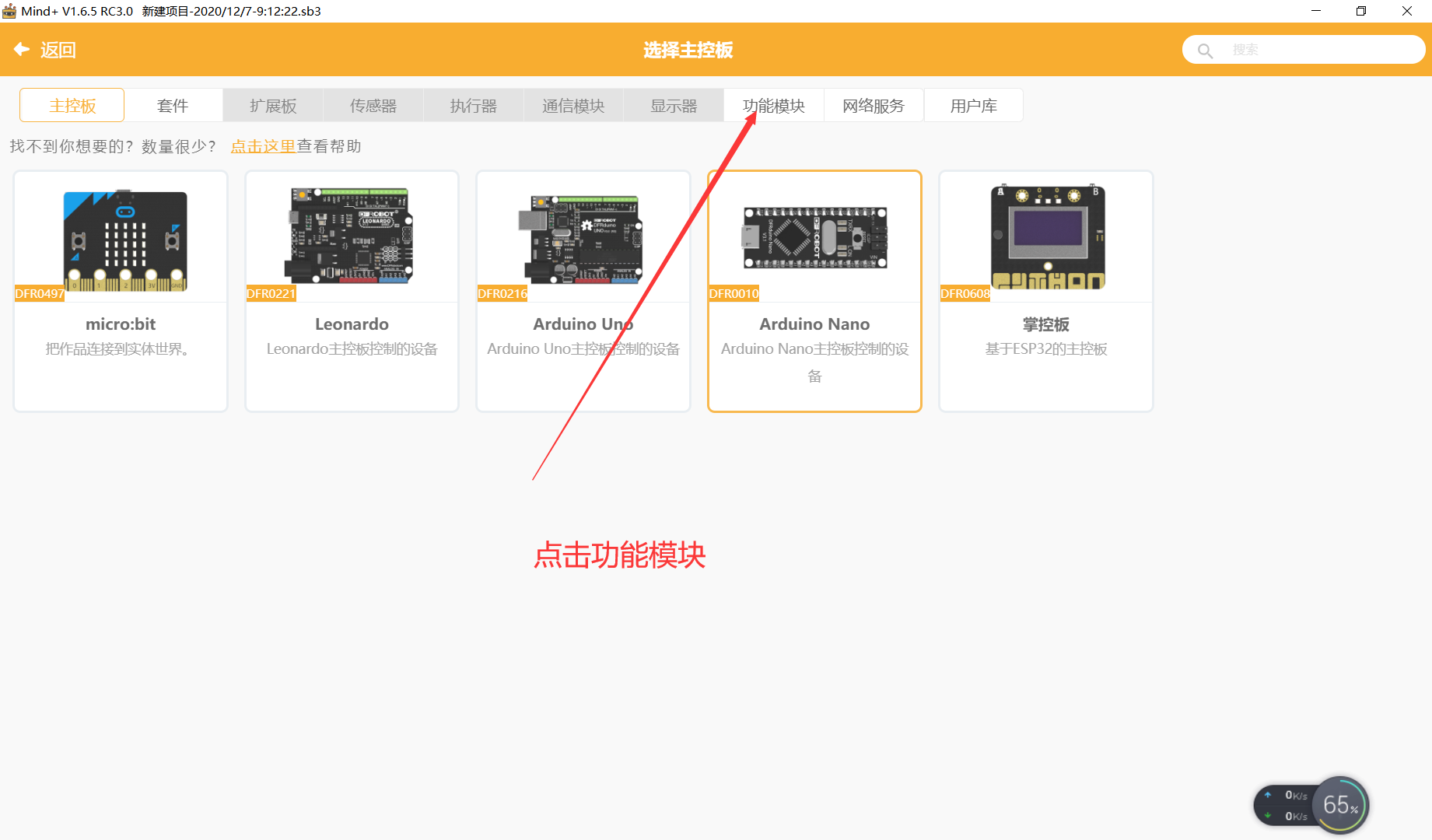Screen dimensions: 1432x840
Task: Click description Leonardo主控板控制的设备
Action: 352,349
